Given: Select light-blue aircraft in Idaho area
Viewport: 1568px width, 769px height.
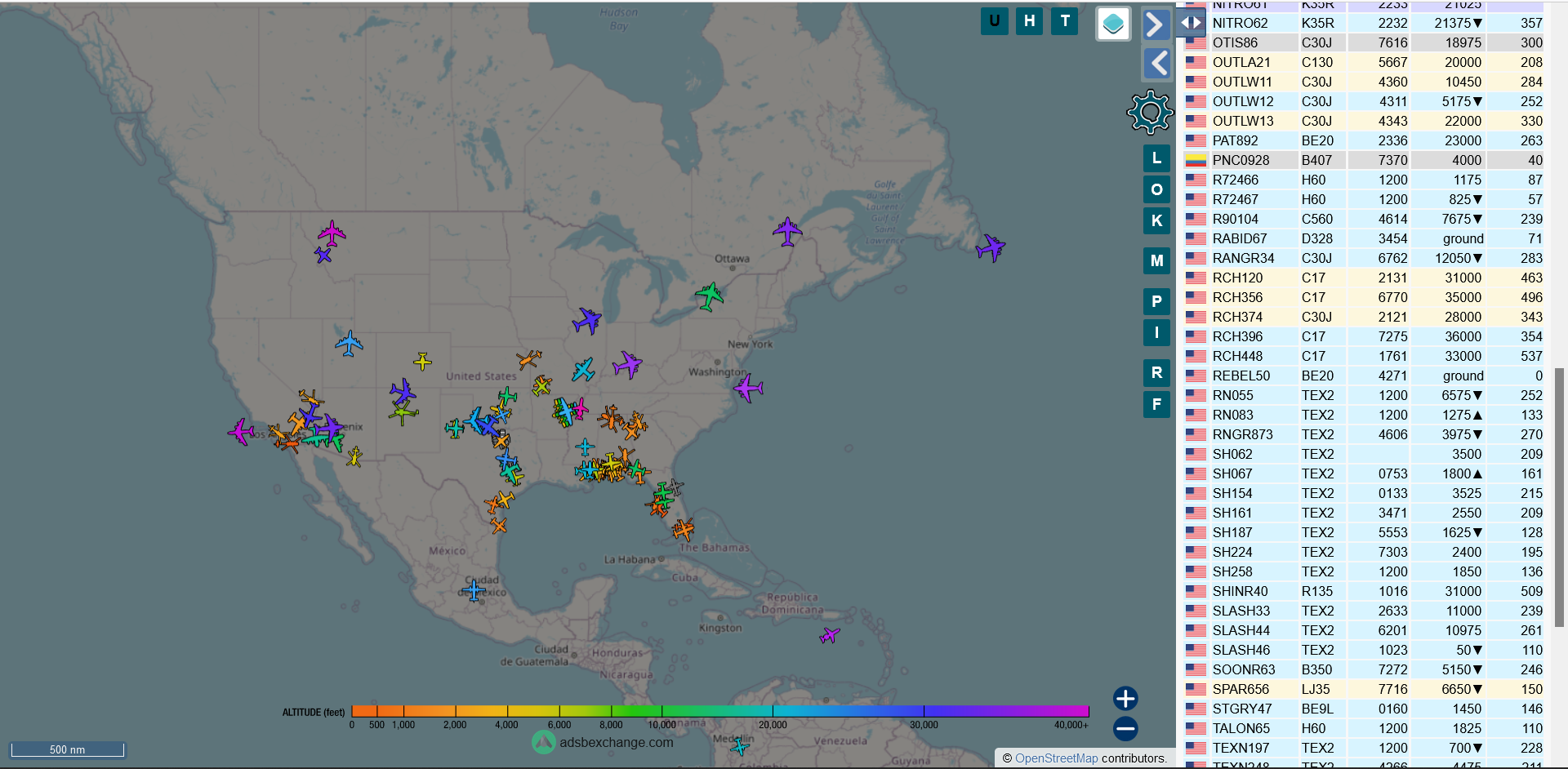Looking at the screenshot, I should [349, 344].
